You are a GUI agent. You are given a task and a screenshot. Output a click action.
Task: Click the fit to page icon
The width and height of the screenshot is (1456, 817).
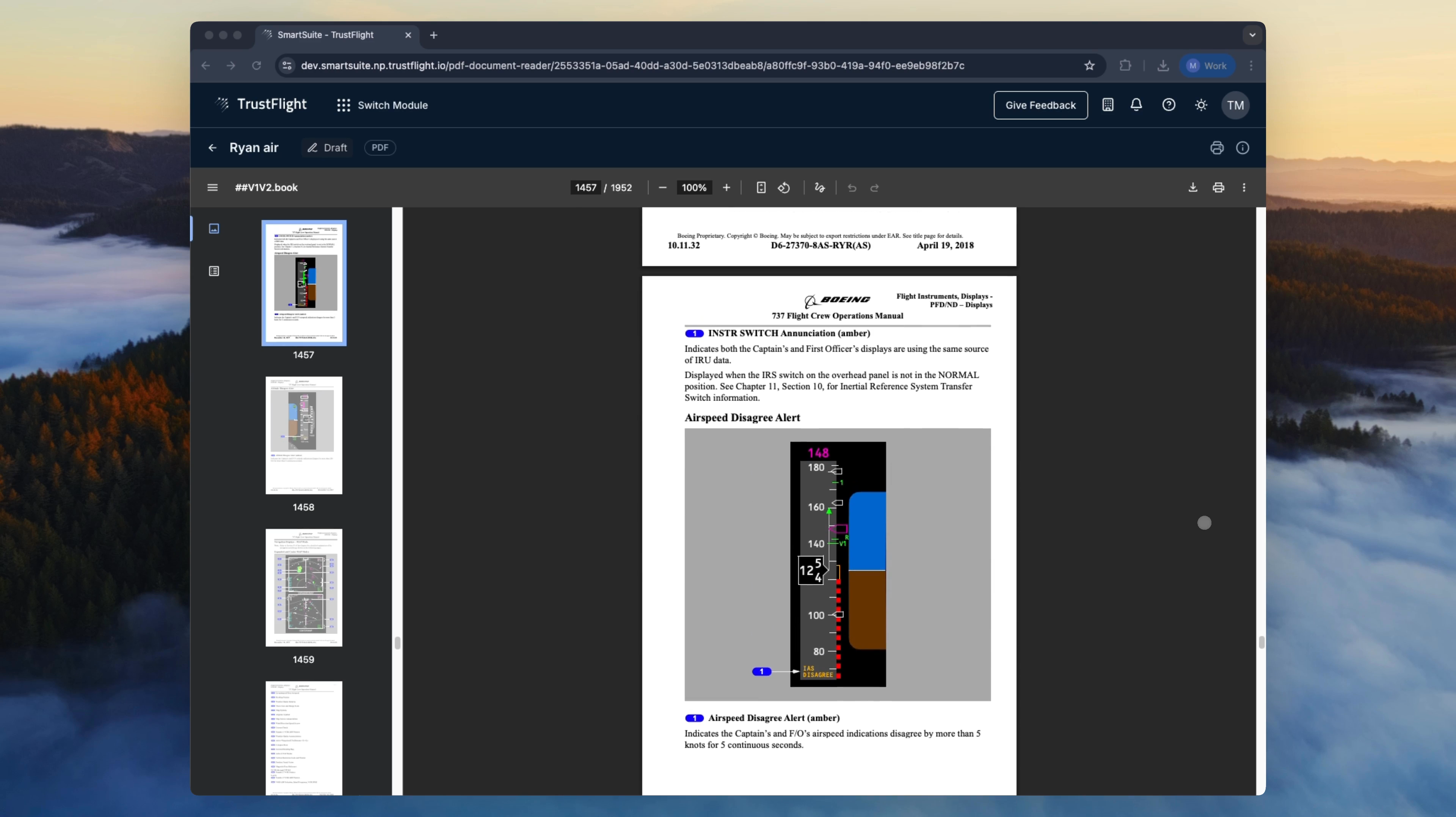(x=761, y=188)
